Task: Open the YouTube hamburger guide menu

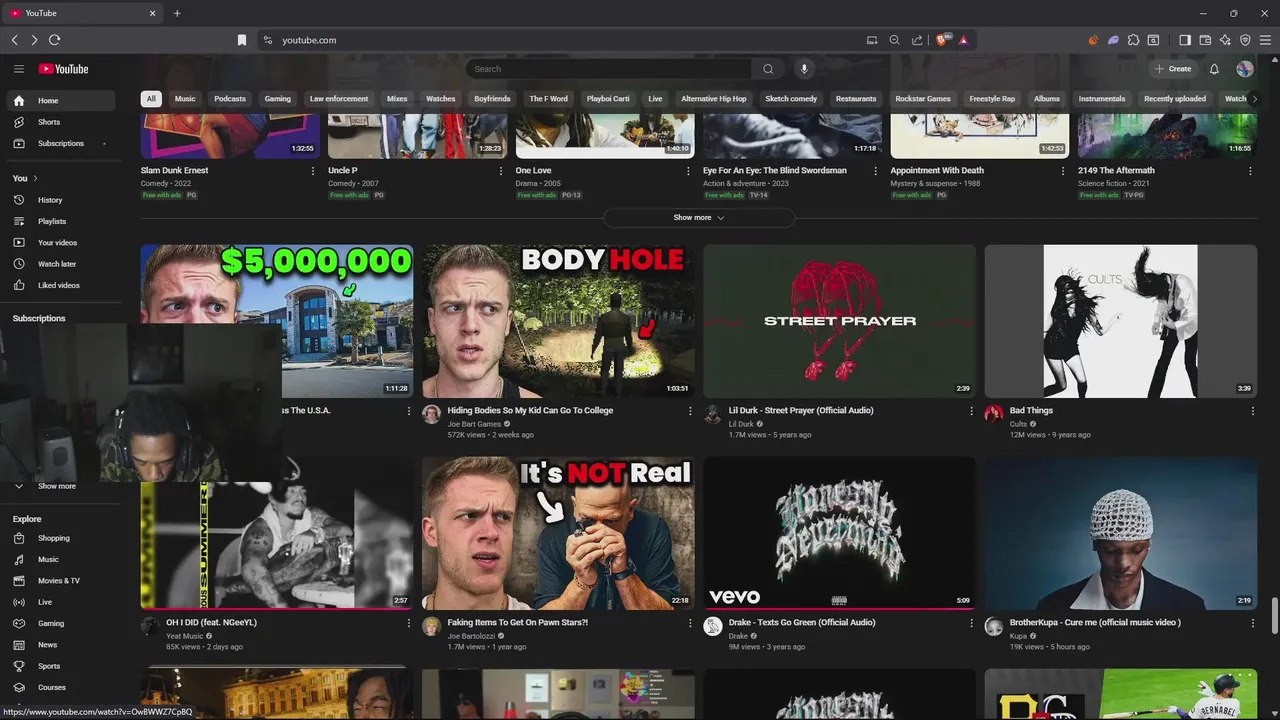Action: pos(18,69)
